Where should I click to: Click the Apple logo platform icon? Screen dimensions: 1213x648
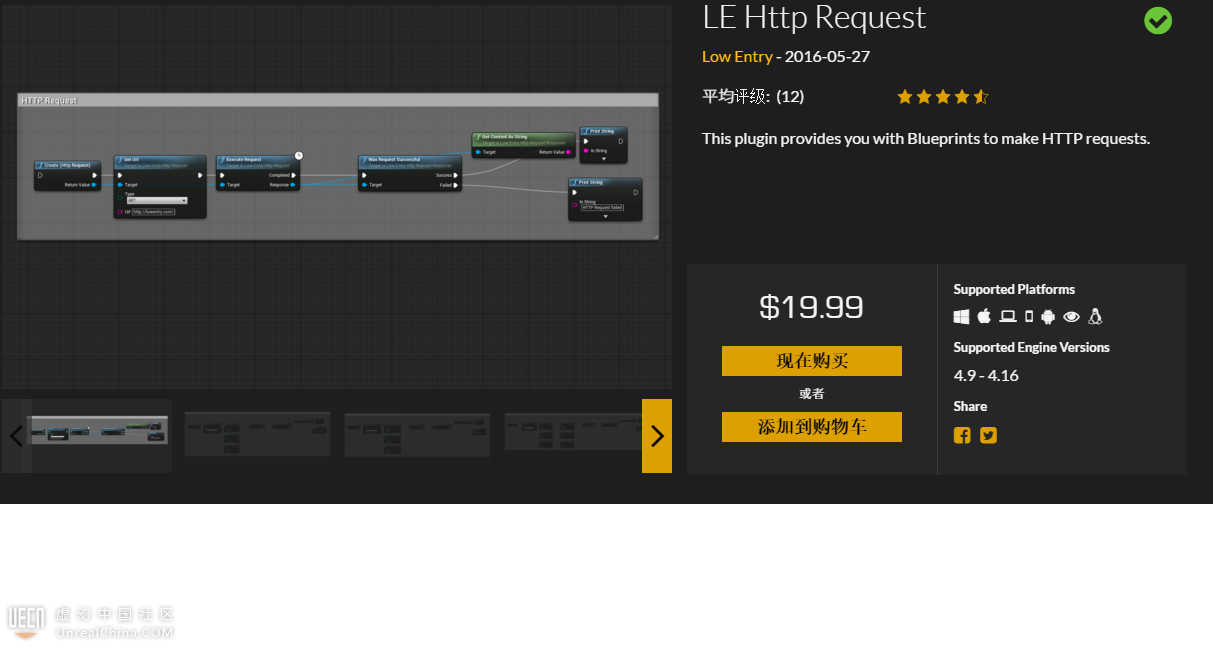(x=984, y=316)
